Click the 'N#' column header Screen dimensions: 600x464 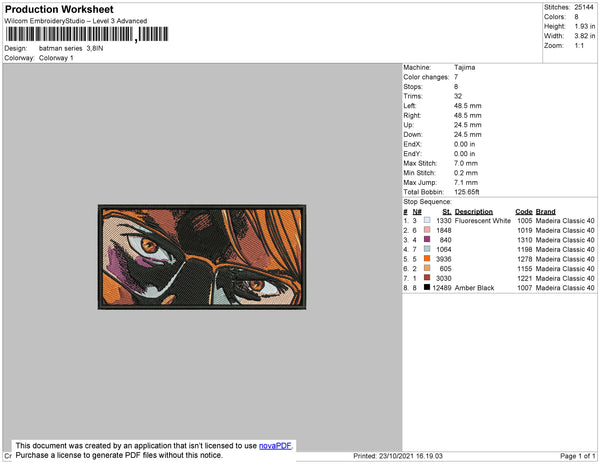click(417, 212)
